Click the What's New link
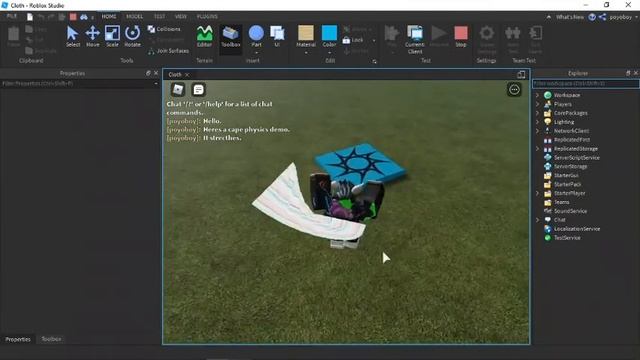Image resolution: width=640 pixels, height=360 pixels. (570, 17)
